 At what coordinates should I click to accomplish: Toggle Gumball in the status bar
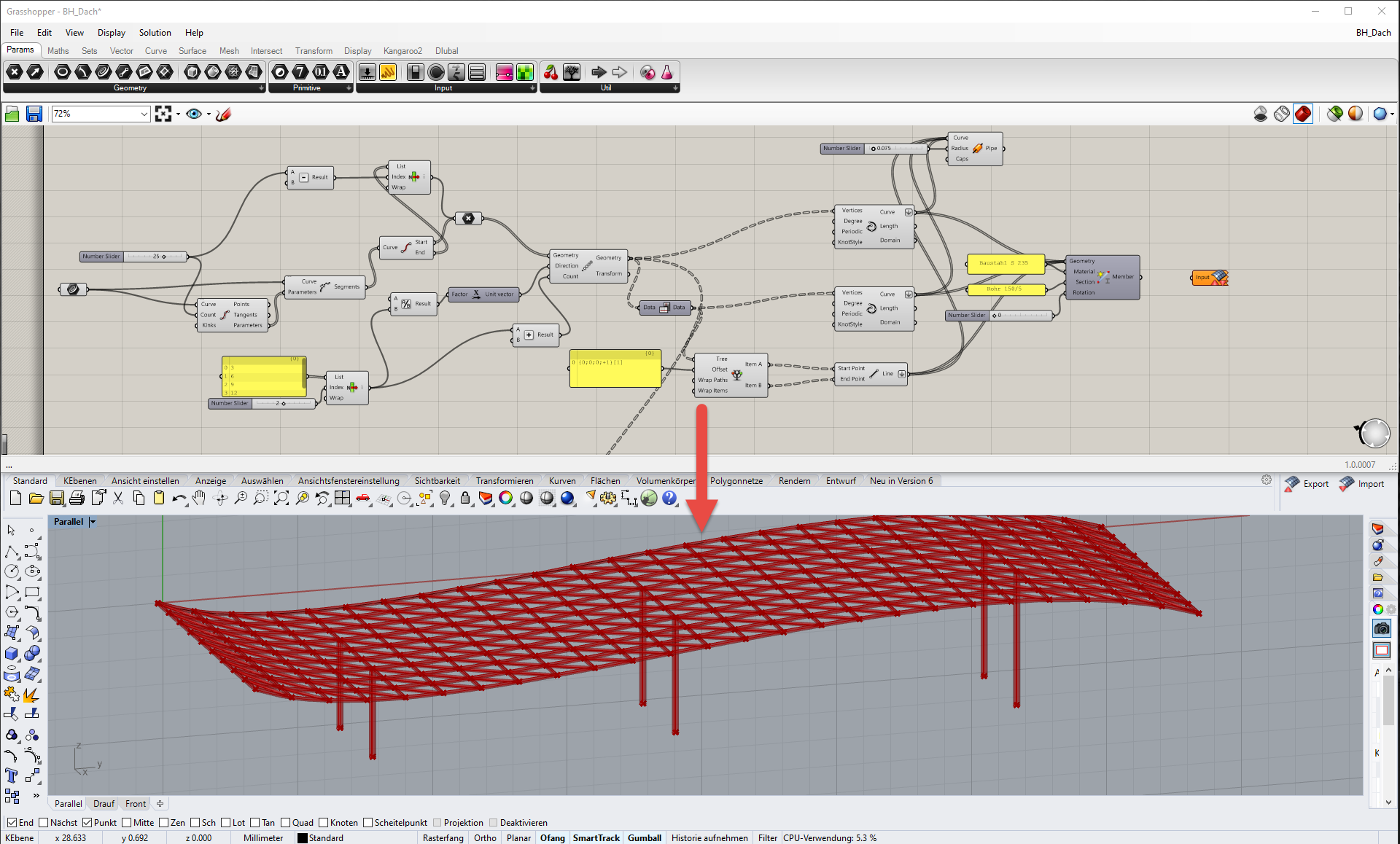click(x=645, y=837)
